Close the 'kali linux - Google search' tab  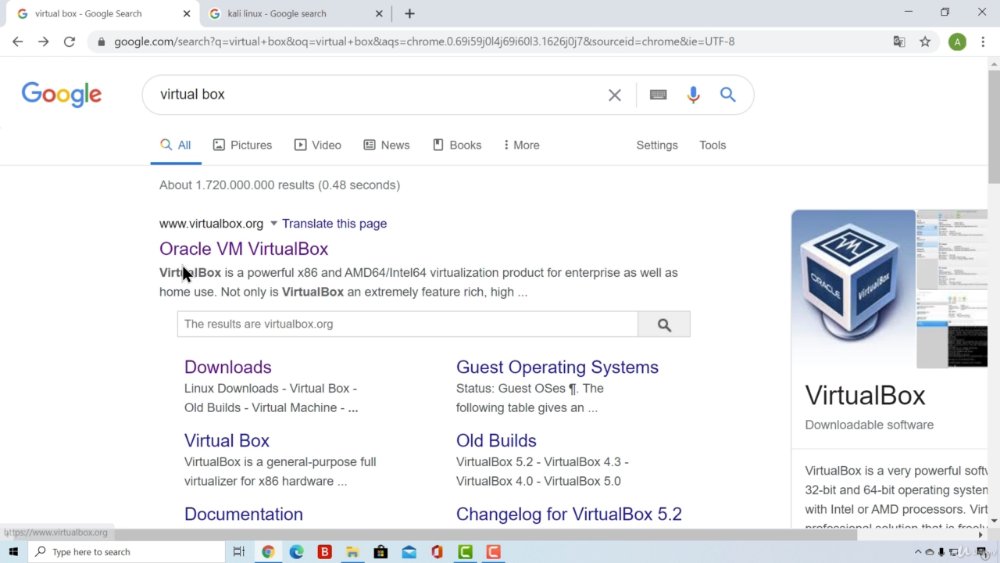click(x=379, y=13)
